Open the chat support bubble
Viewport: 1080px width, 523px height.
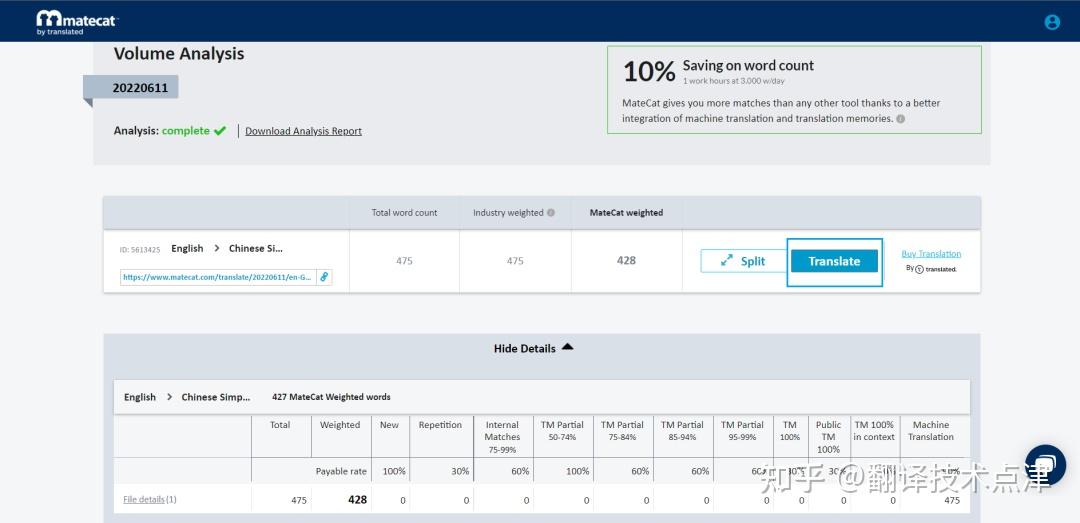coord(1045,465)
